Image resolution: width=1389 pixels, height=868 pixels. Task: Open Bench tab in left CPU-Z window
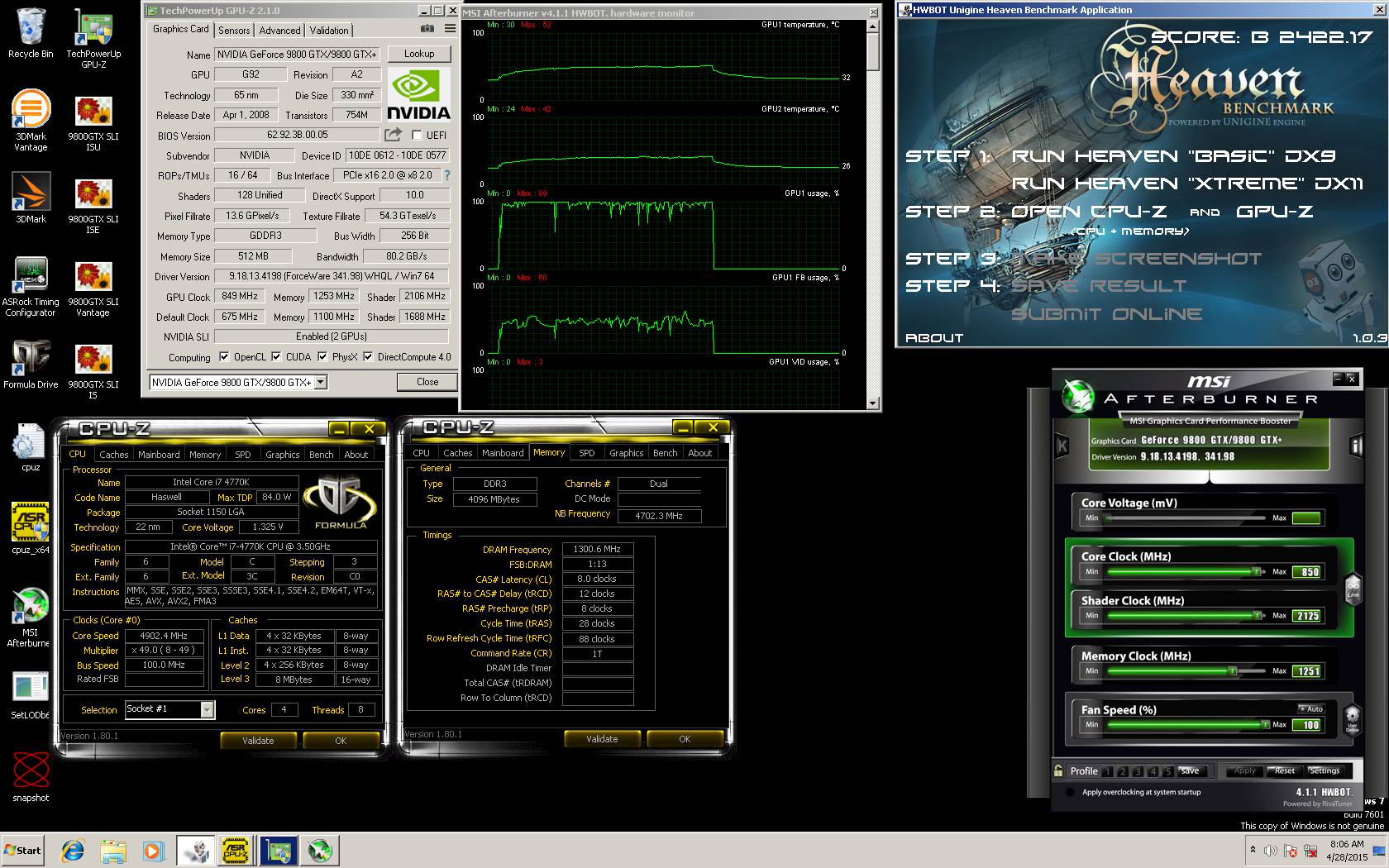tap(321, 454)
